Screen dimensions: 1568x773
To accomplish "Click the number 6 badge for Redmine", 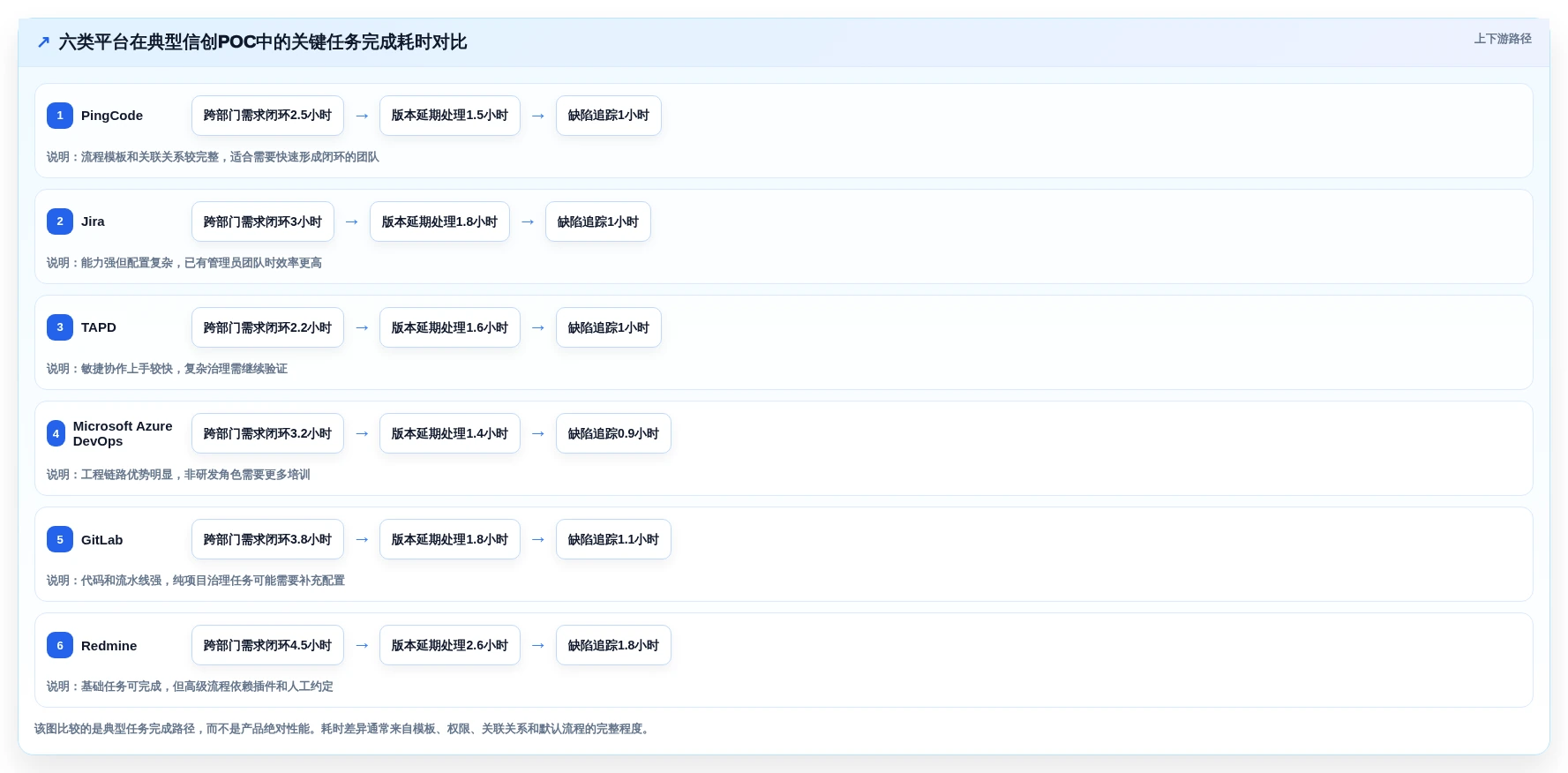I will [x=60, y=645].
